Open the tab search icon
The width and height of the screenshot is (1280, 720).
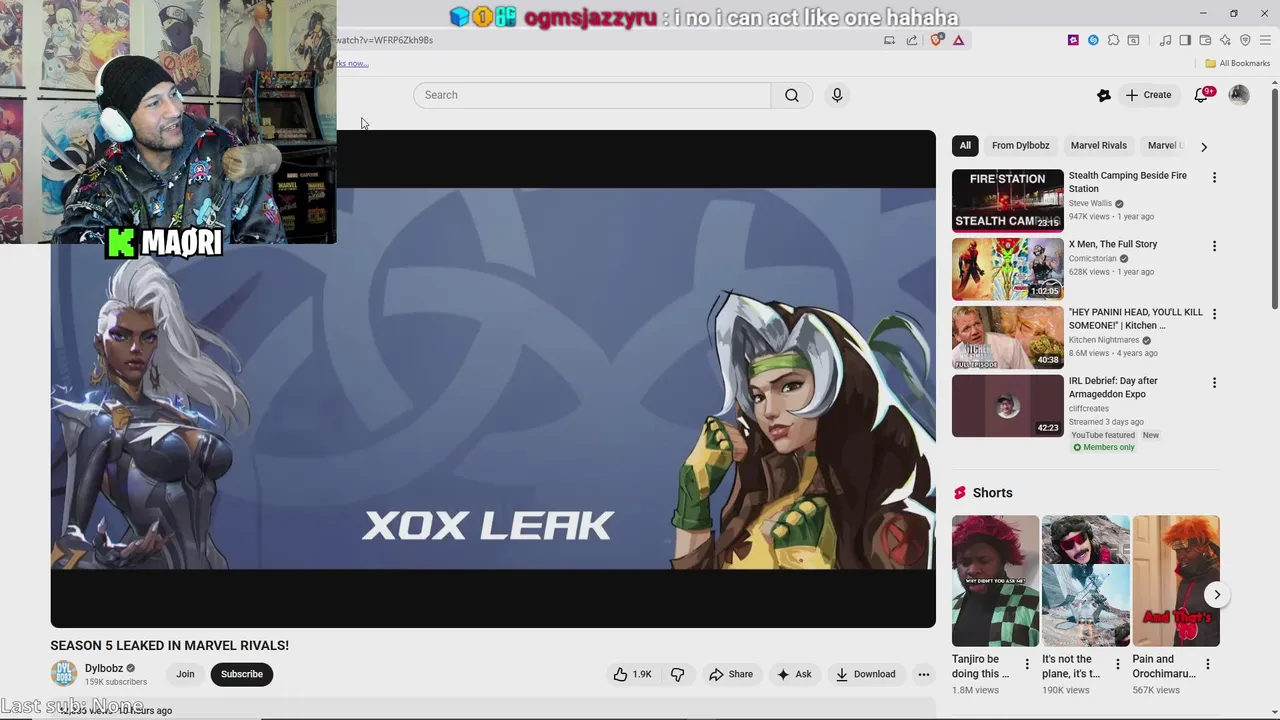click(1133, 40)
